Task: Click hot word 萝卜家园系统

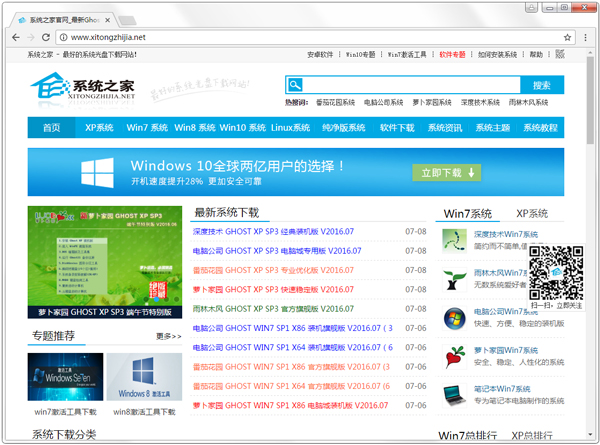Action: (x=432, y=102)
